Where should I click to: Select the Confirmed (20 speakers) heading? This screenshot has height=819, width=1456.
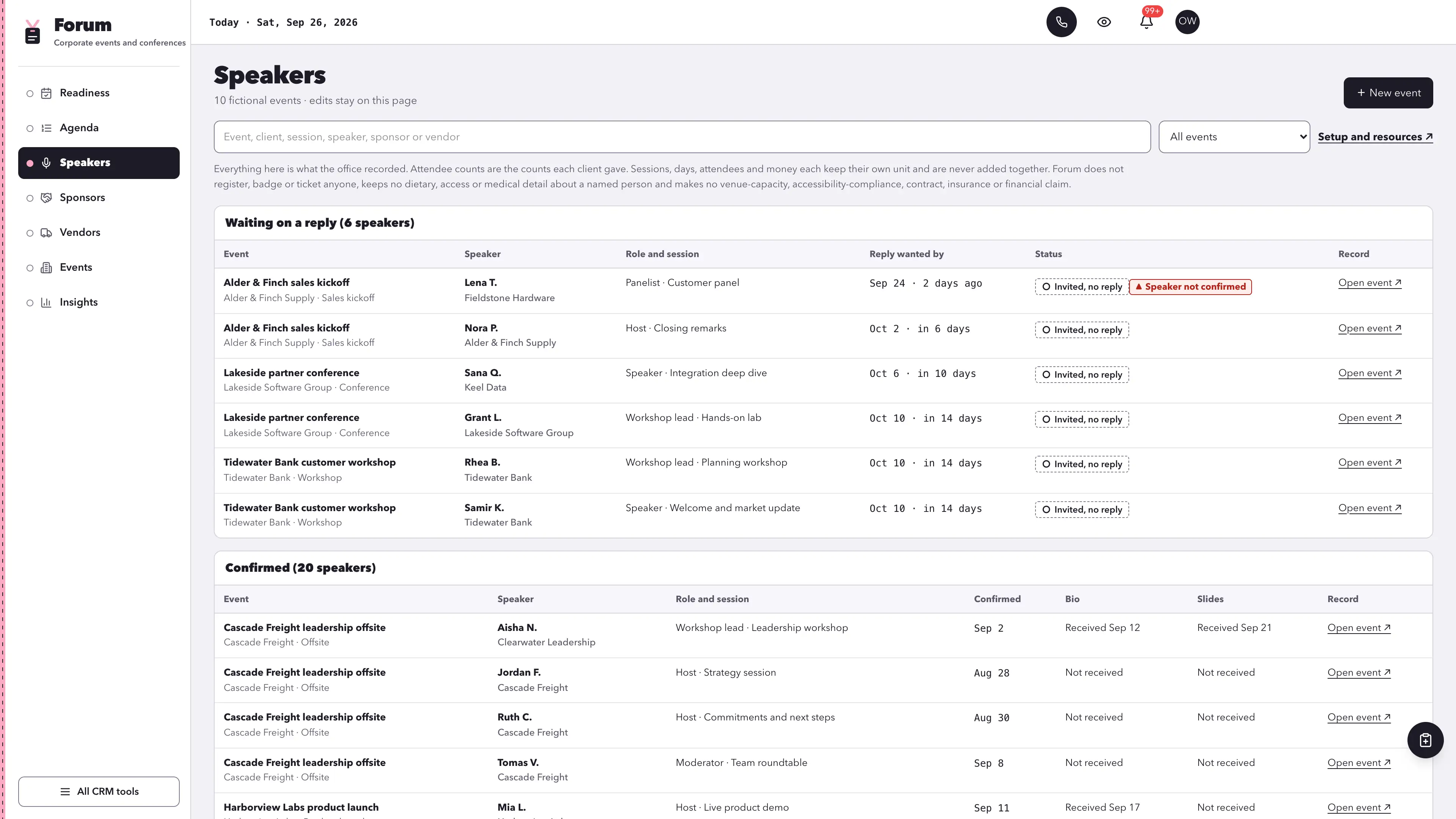(300, 568)
